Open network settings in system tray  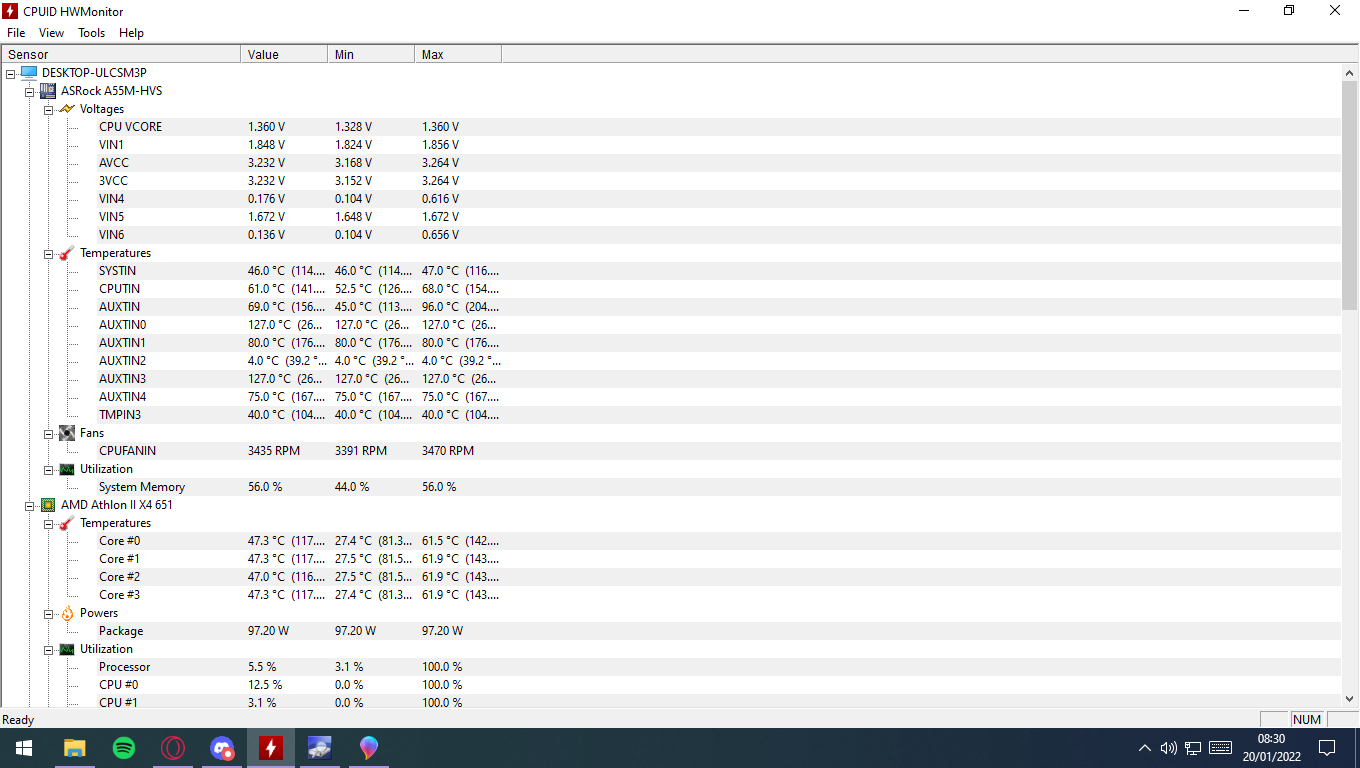(1193, 748)
